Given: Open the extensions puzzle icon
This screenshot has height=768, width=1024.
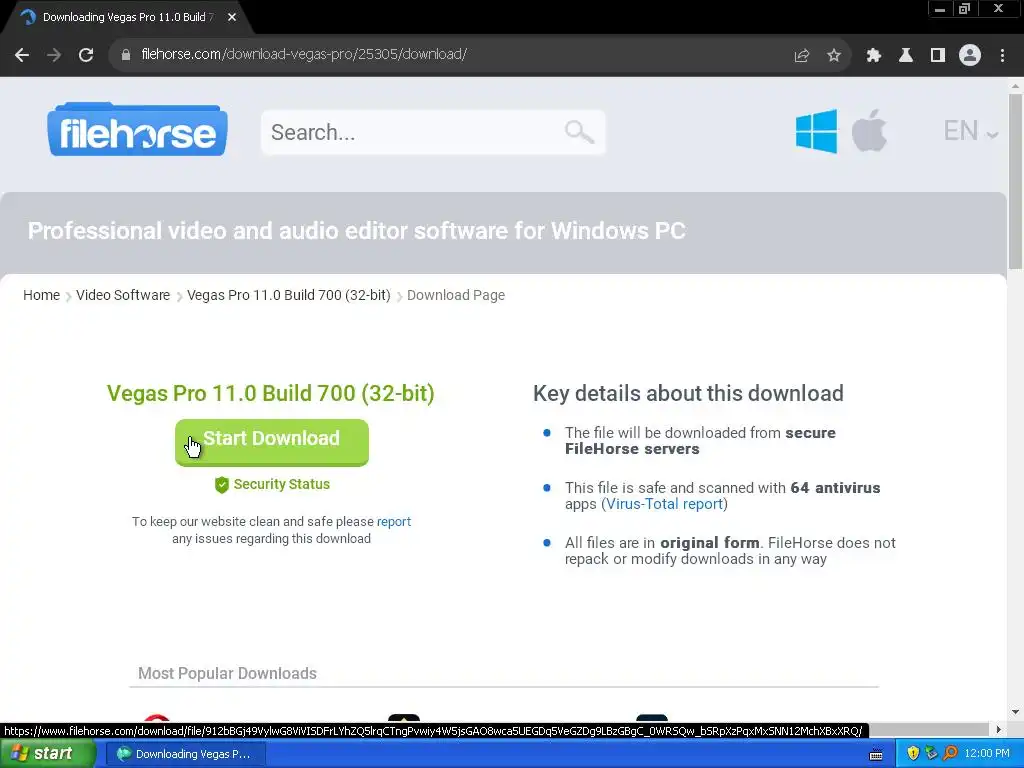Looking at the screenshot, I should click(873, 56).
